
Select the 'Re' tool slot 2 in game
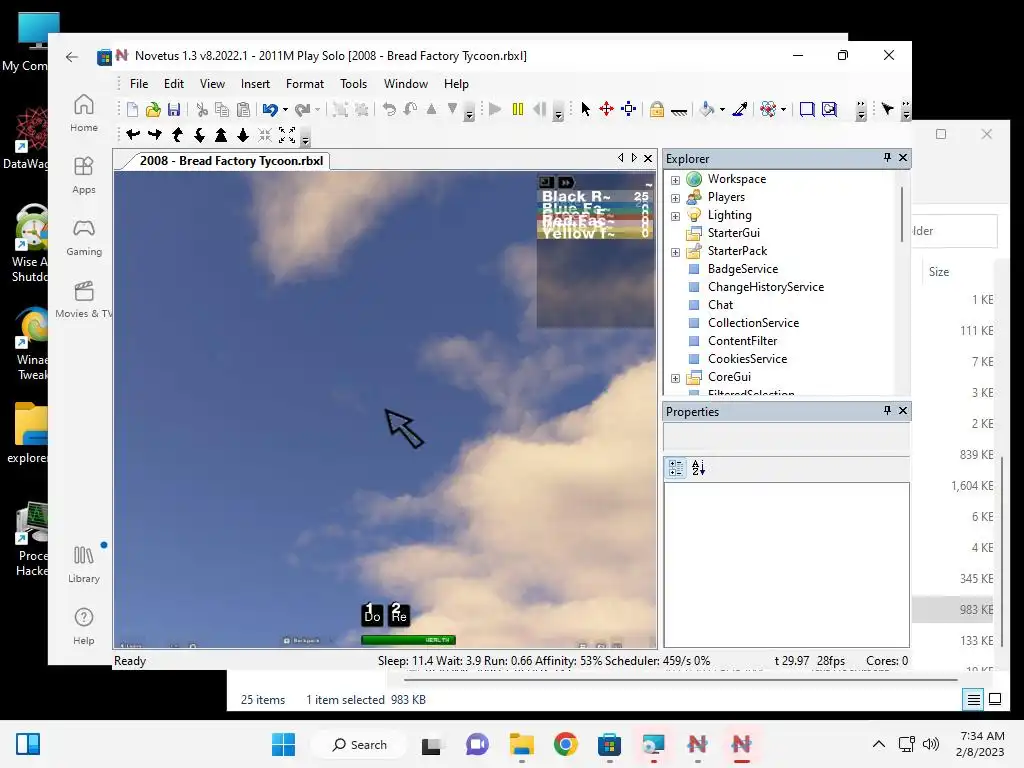pos(399,615)
